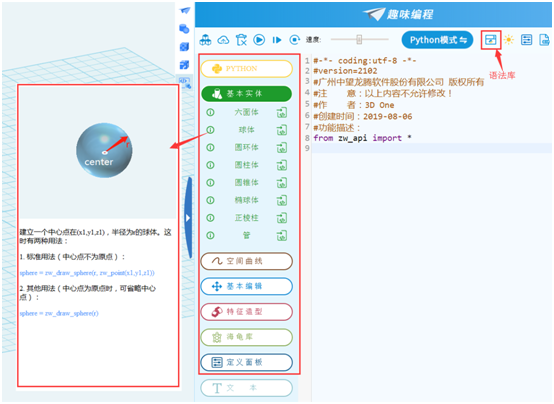The width and height of the screenshot is (554, 404).
Task: Click the clear code trash icon
Action: pos(241,40)
